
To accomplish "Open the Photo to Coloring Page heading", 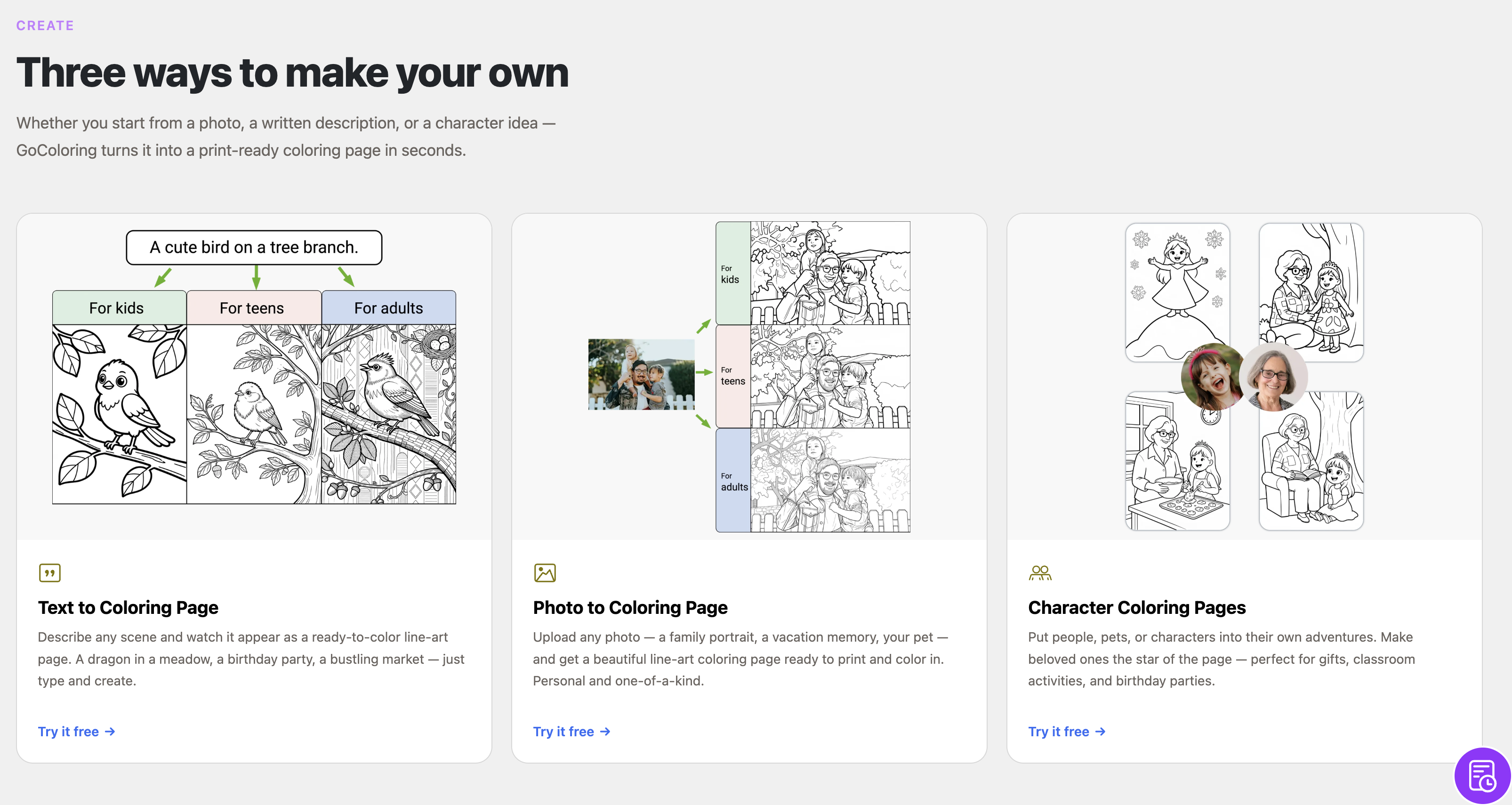I will 630,607.
